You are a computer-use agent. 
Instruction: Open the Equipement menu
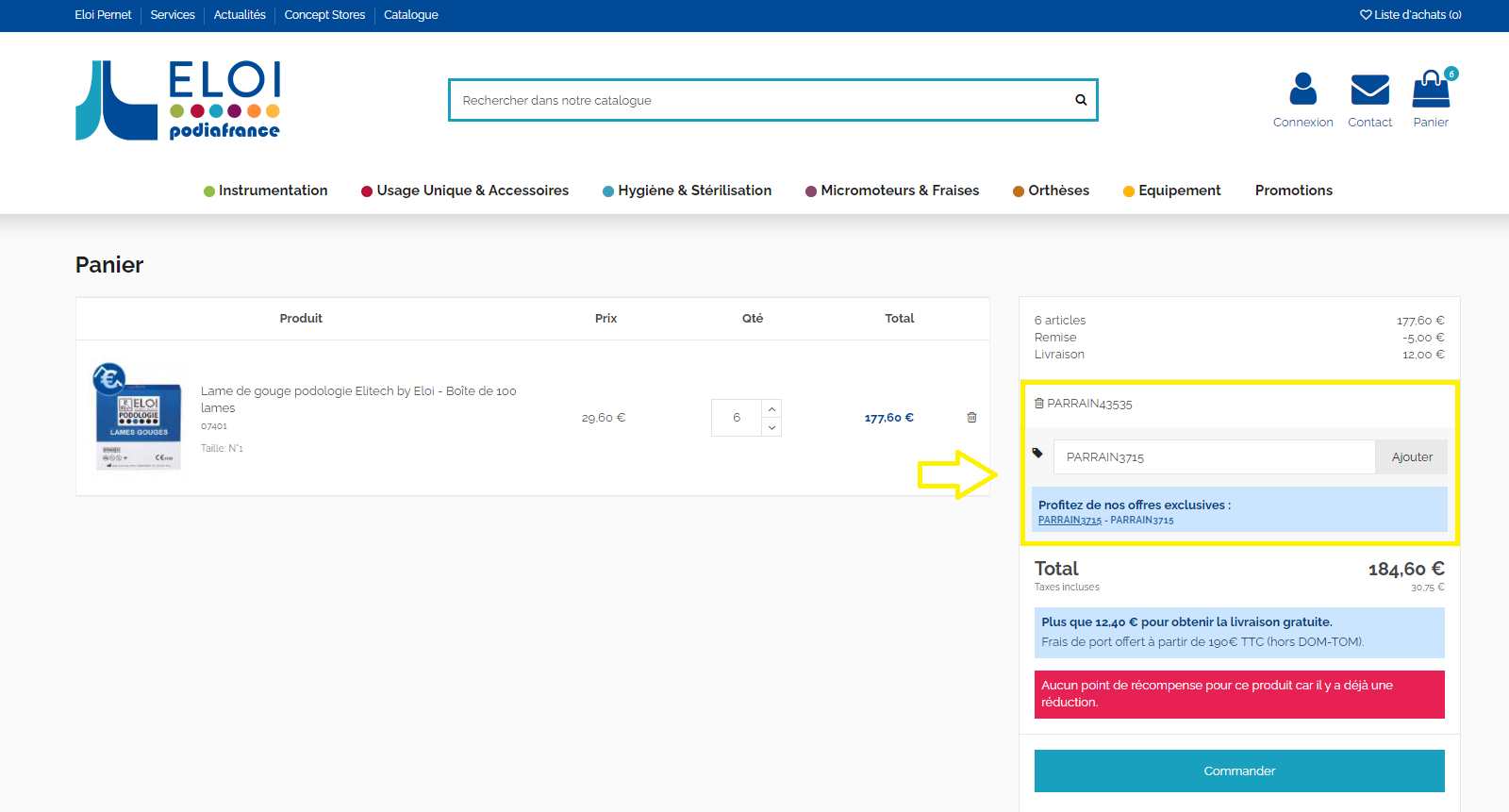click(1172, 191)
